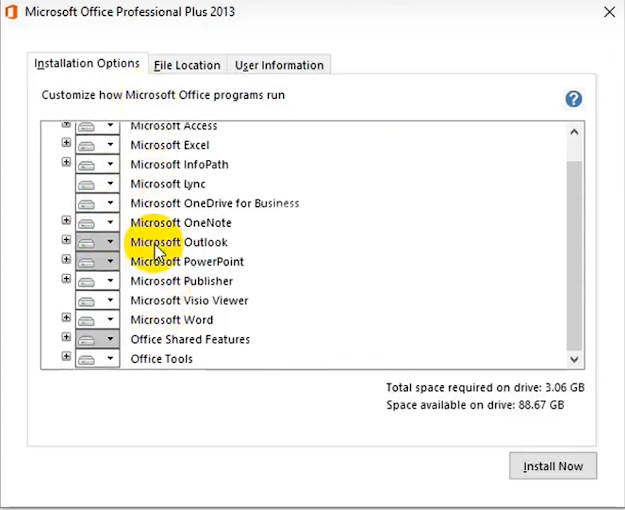The image size is (625, 510).
Task: Click the drive icon beside Office Tools
Action: (x=88, y=358)
